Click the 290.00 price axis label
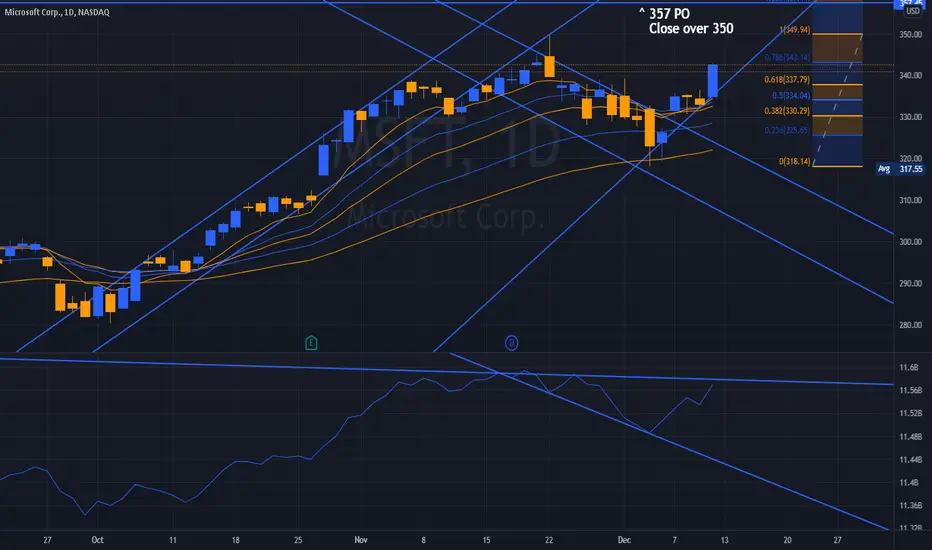 coord(911,284)
